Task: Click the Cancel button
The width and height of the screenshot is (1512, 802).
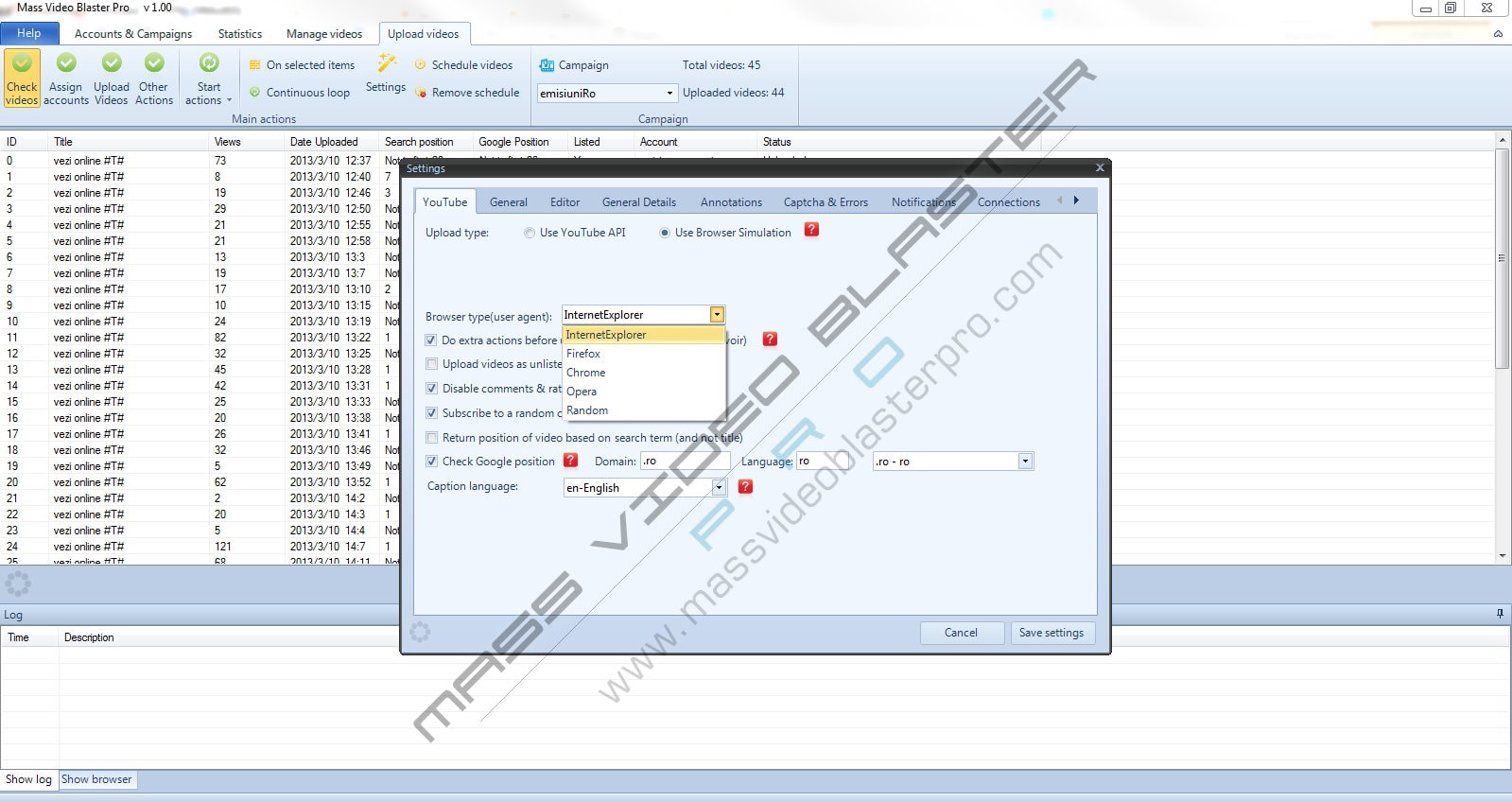Action: point(962,633)
